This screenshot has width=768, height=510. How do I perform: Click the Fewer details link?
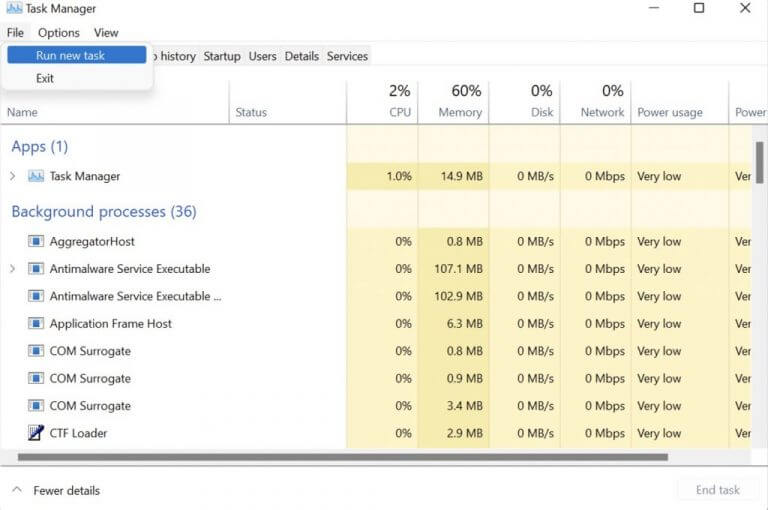click(x=67, y=490)
